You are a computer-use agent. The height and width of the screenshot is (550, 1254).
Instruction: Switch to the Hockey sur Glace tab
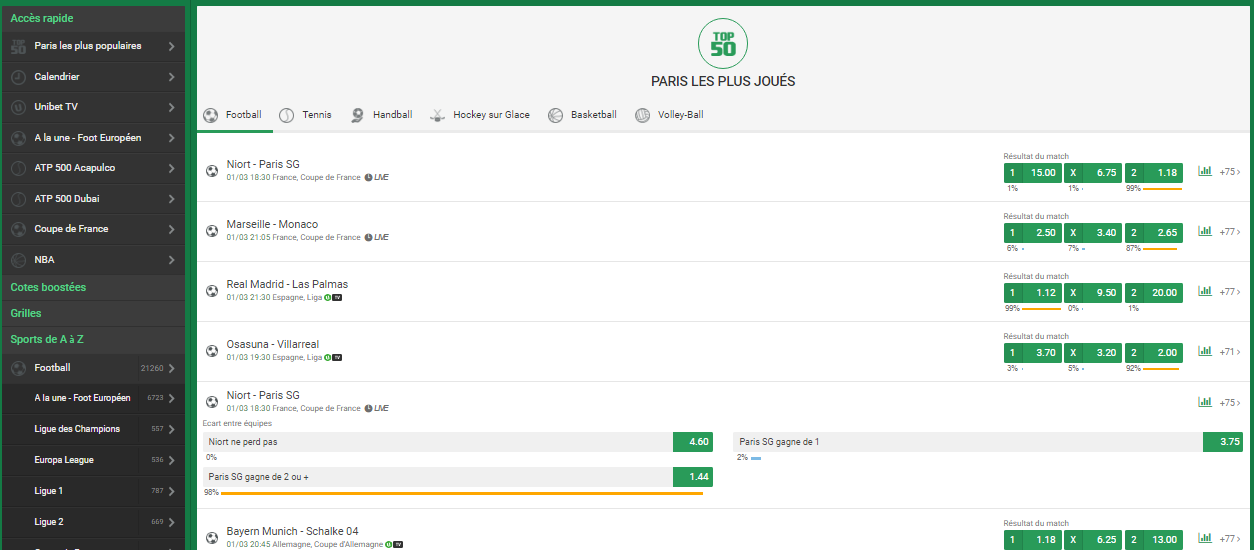click(x=480, y=115)
